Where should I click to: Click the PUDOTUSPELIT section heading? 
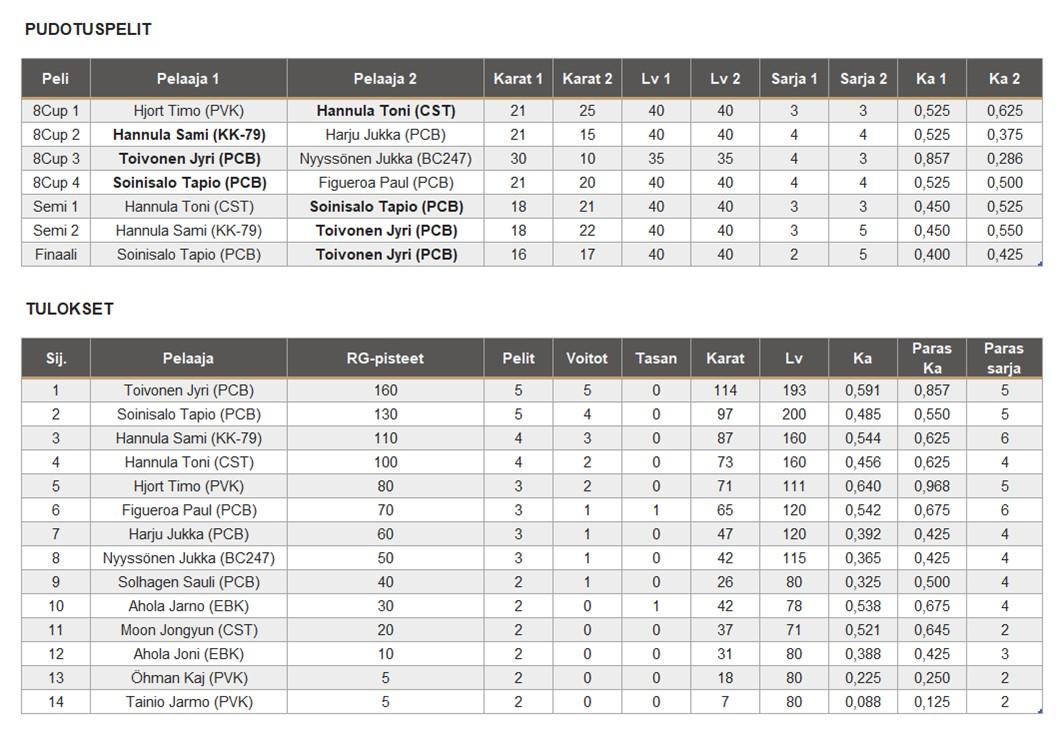[88, 30]
